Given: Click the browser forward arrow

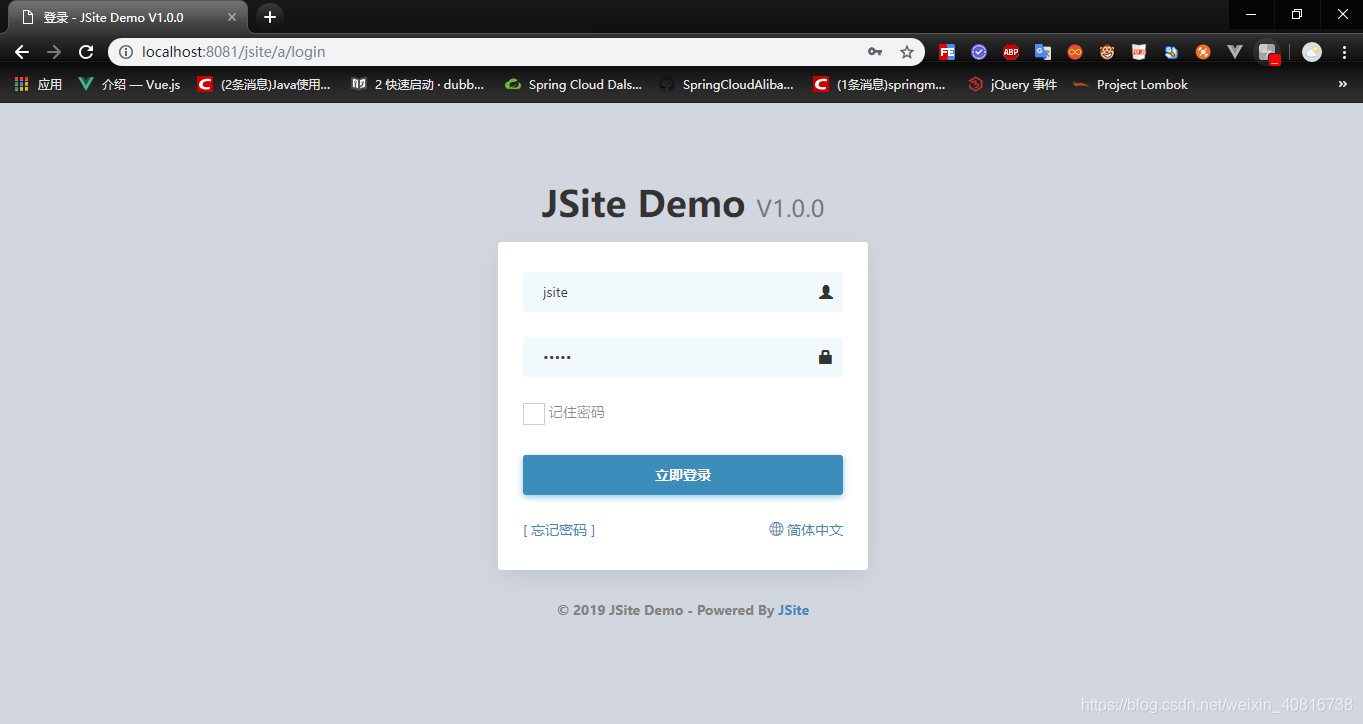Looking at the screenshot, I should click(54, 52).
